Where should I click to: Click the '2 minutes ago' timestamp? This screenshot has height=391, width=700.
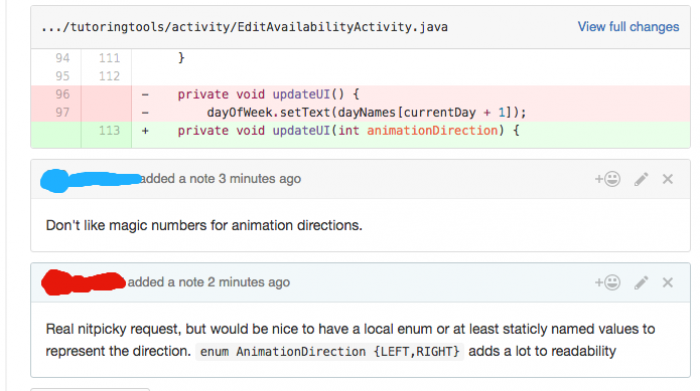point(249,283)
